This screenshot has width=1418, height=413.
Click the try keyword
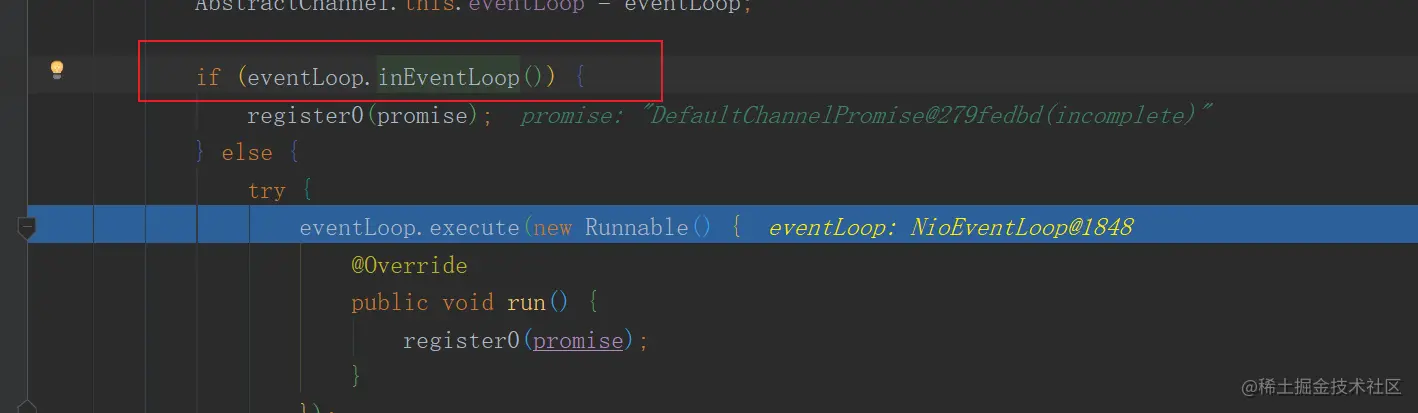point(267,191)
